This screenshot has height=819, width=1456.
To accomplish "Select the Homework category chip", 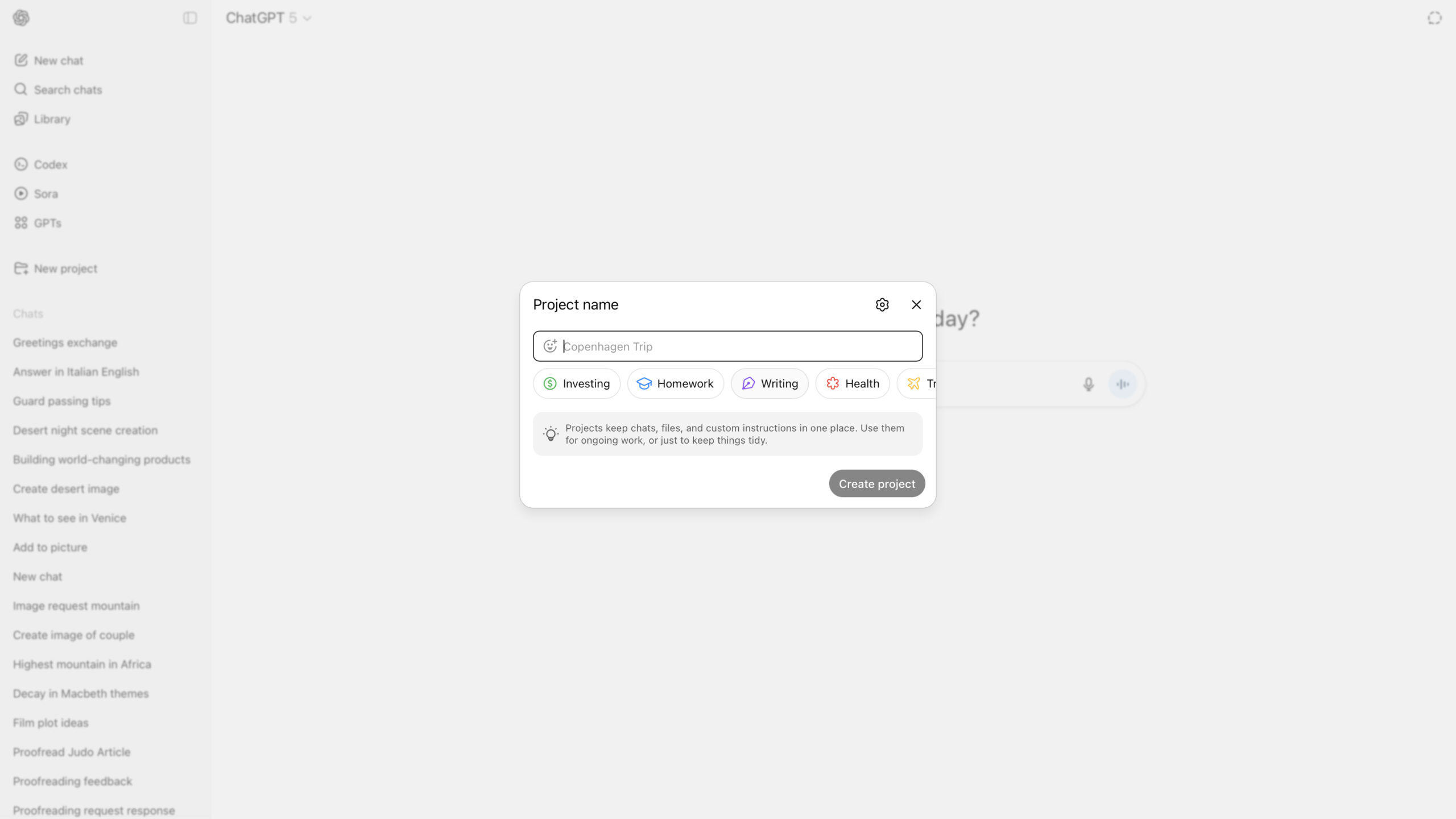I will (675, 384).
